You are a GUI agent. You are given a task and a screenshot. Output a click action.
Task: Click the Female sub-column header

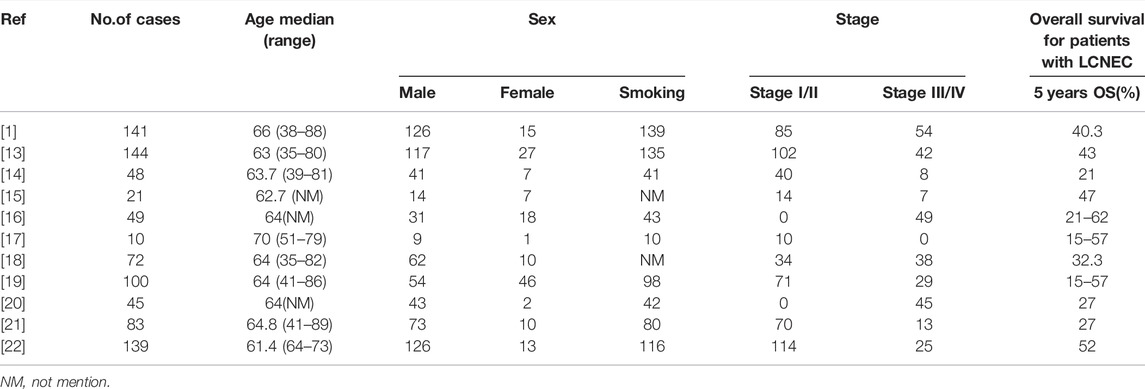coord(527,93)
